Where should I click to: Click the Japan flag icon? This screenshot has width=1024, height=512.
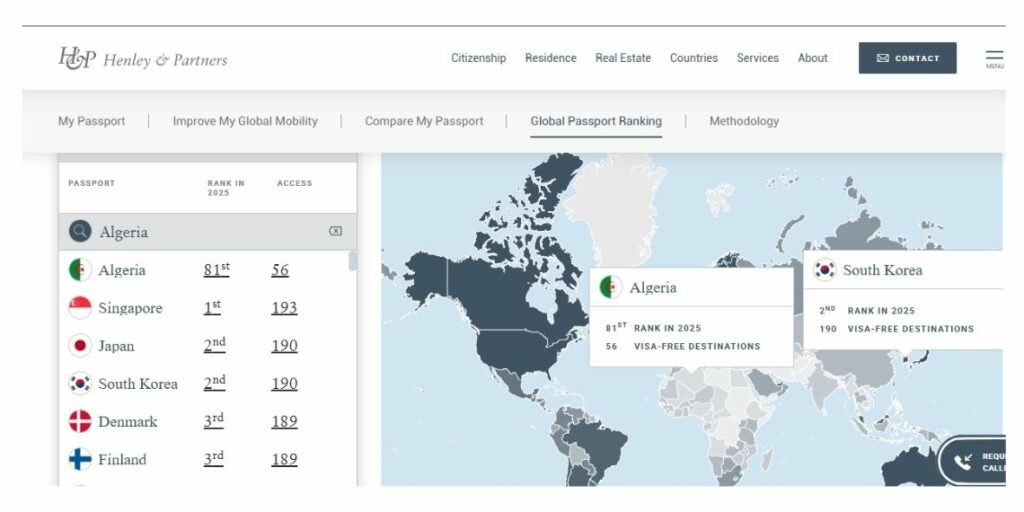click(x=80, y=345)
